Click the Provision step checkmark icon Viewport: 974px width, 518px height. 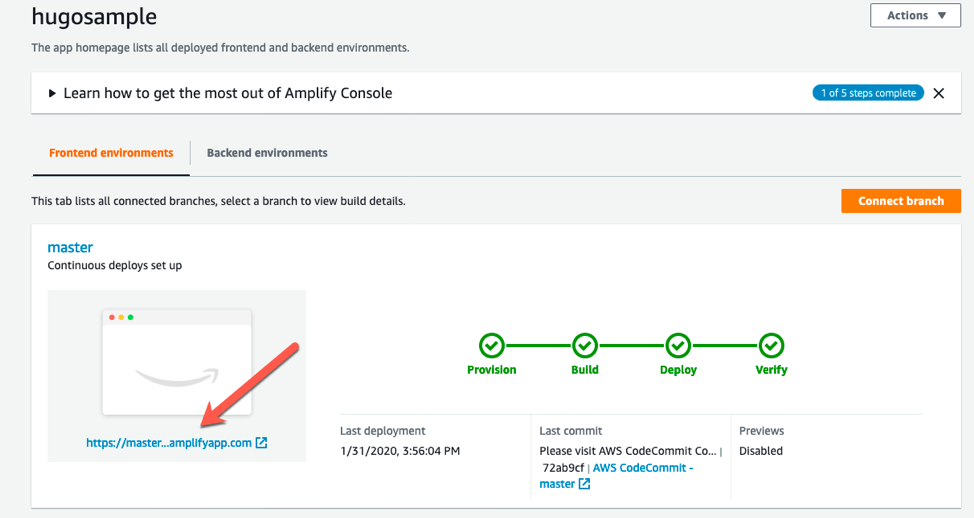point(491,346)
